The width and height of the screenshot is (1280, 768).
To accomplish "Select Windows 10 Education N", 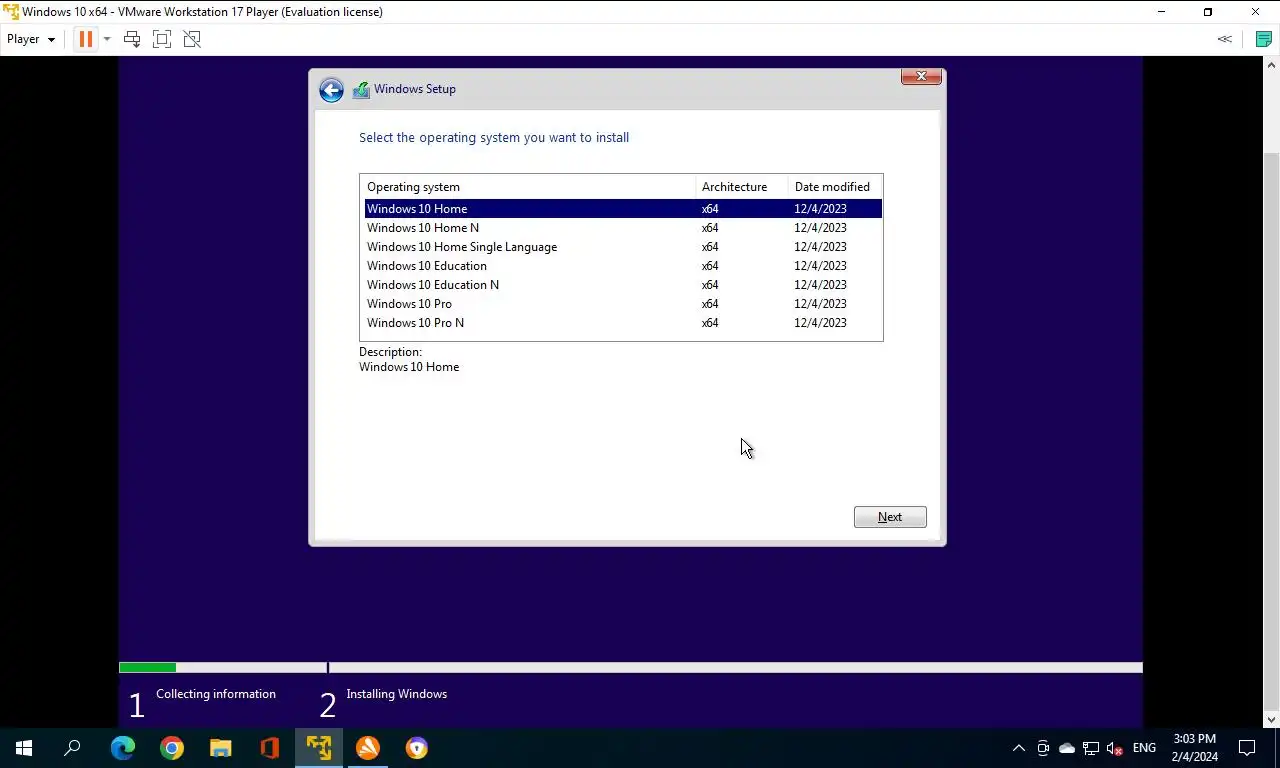I will tap(623, 285).
